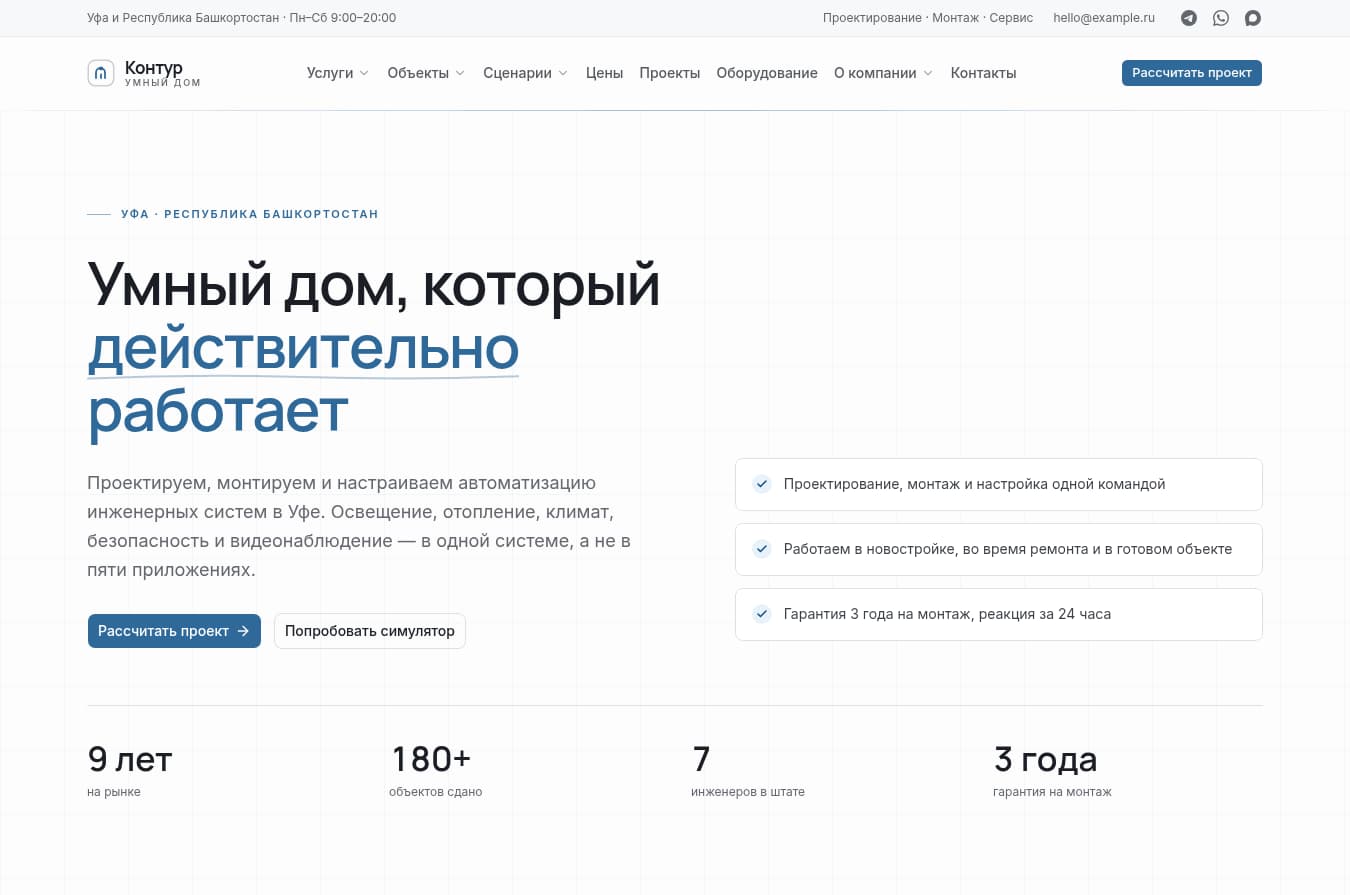Viewport: 1350px width, 895px height.
Task: Click the "УФА · РЕСПУБЛИКА БАШКОРТОСТАН" eyebrow text
Action: pyautogui.click(x=249, y=214)
